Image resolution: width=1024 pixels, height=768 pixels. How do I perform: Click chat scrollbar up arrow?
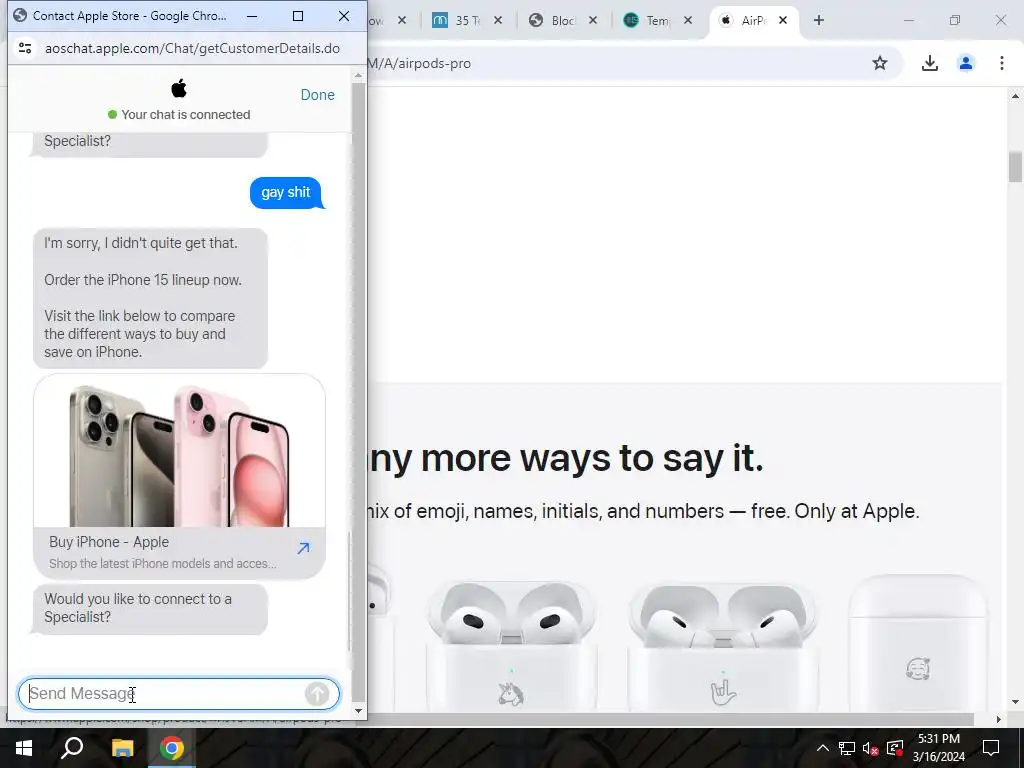(x=359, y=76)
